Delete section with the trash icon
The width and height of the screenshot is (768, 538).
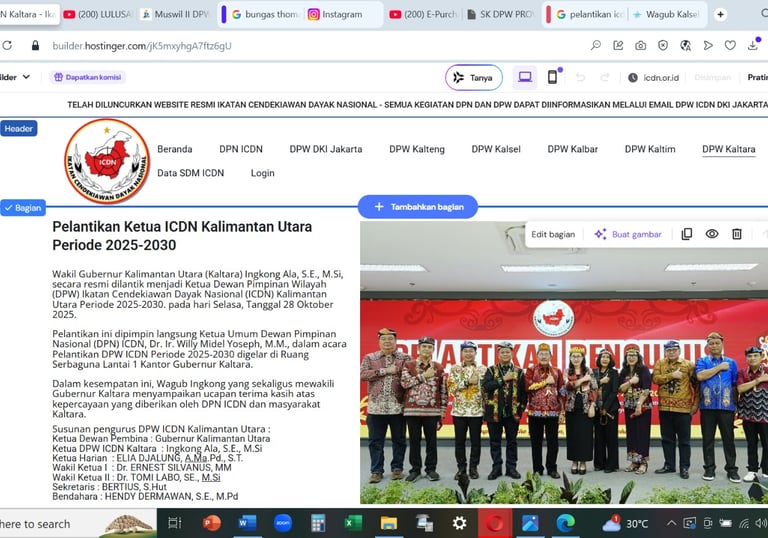(737, 234)
